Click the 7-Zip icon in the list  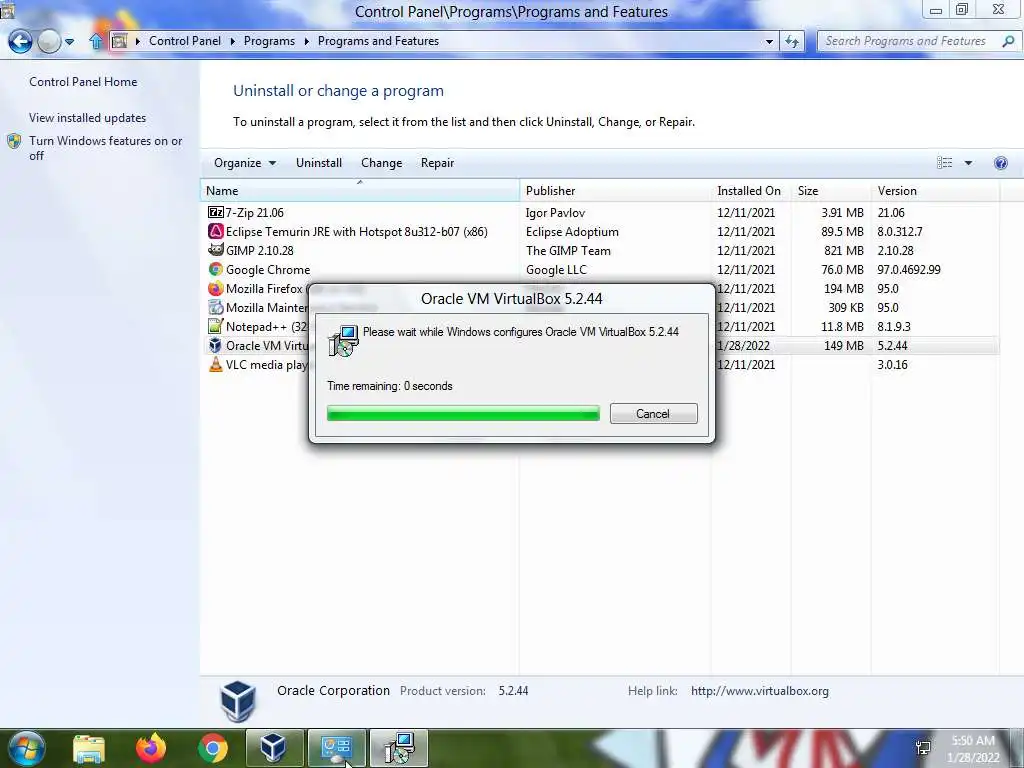click(216, 212)
